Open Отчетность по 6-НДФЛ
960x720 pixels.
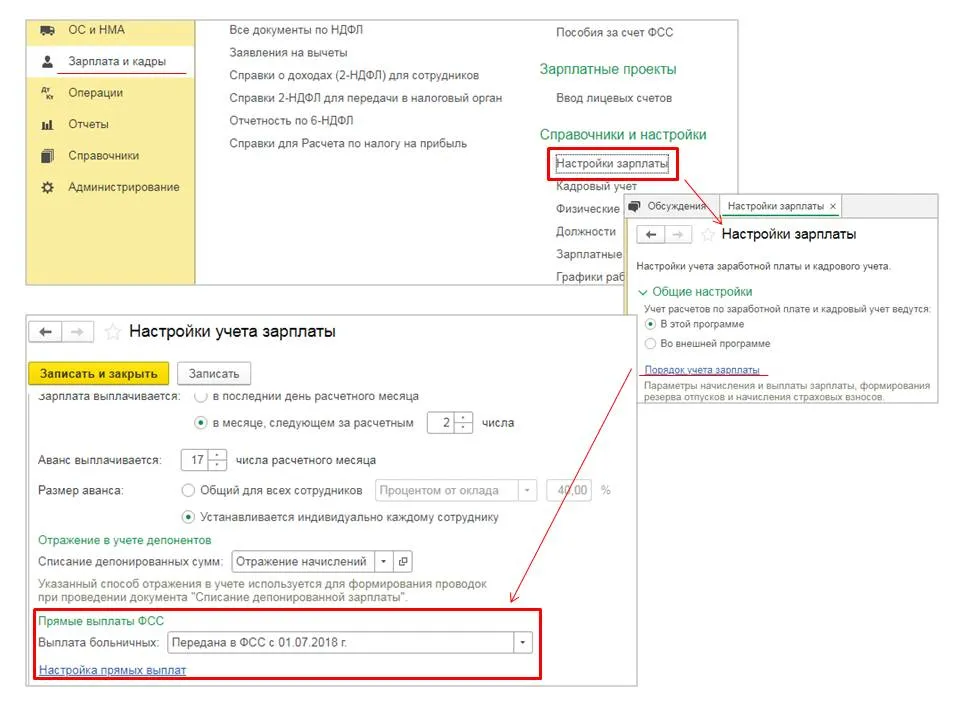(291, 121)
